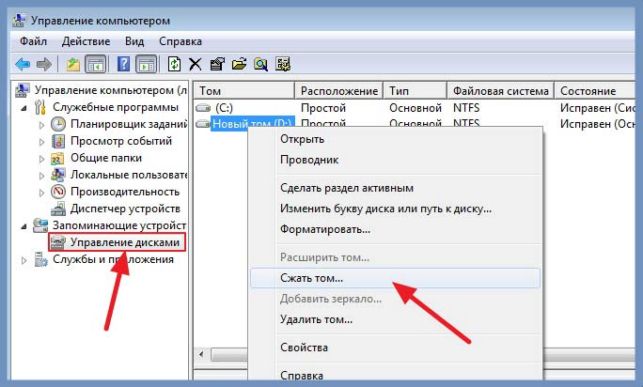Select Диспетчер устройств in the tree
Screen dimensions: 643x387
[x=125, y=209]
